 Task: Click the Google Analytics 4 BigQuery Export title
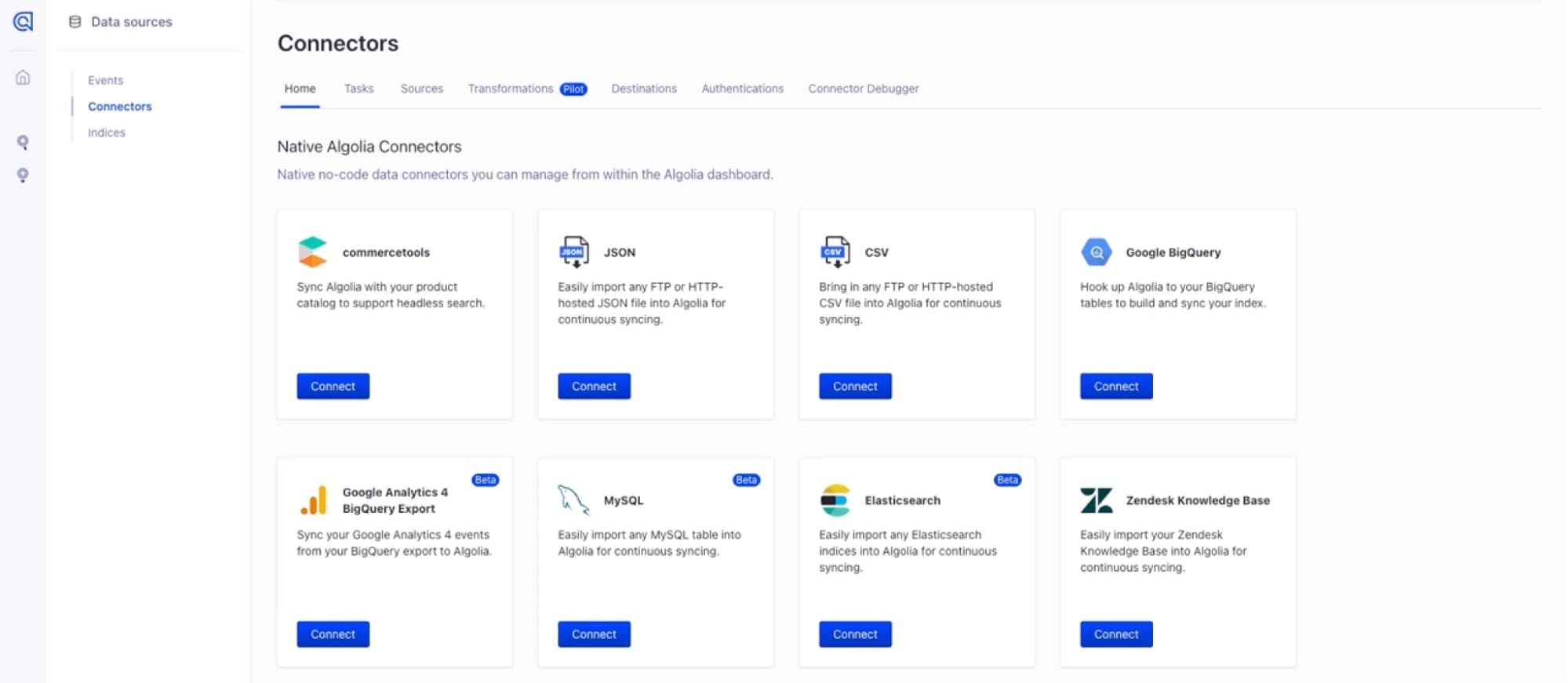(395, 500)
